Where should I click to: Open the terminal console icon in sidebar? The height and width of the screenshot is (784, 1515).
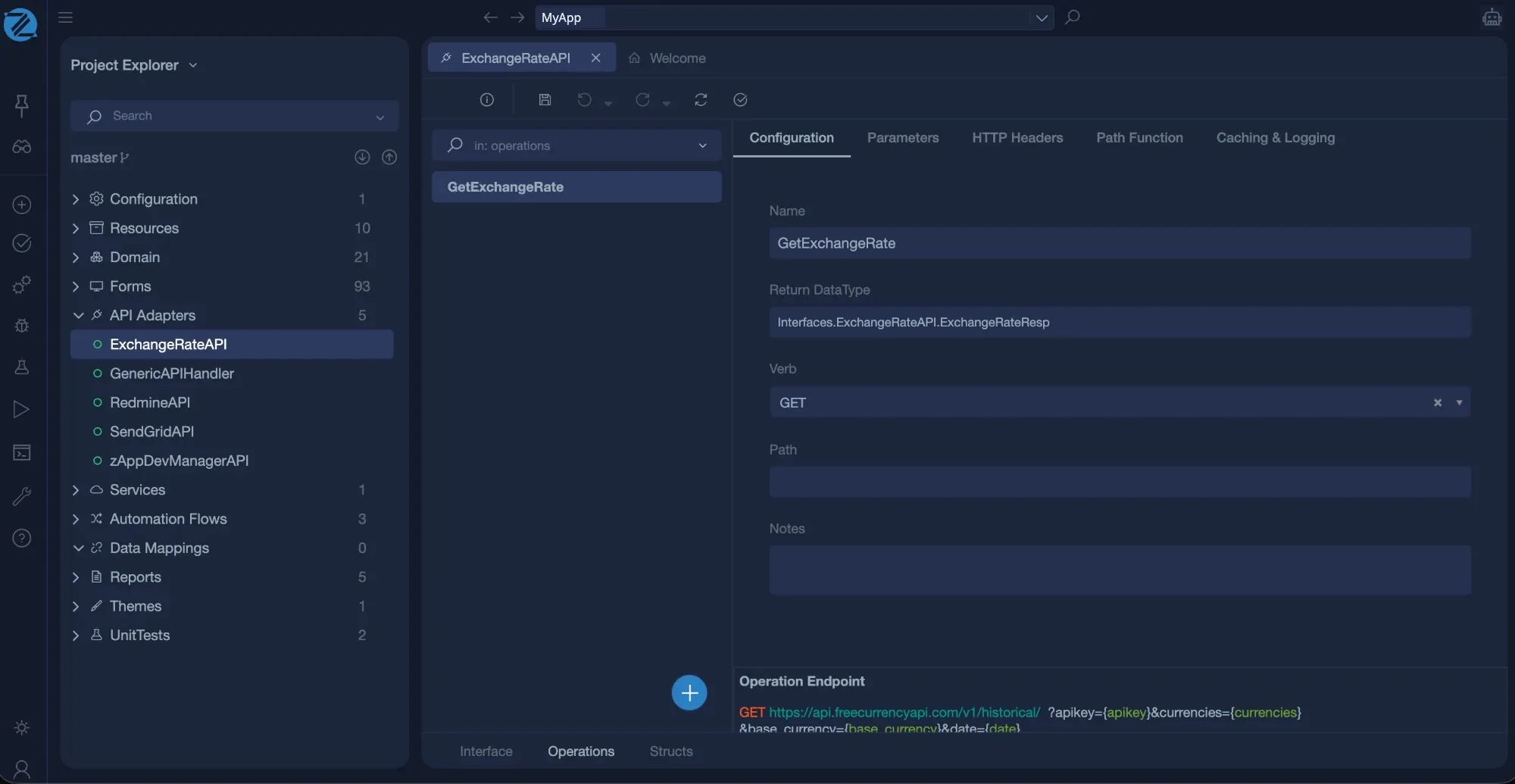point(22,453)
